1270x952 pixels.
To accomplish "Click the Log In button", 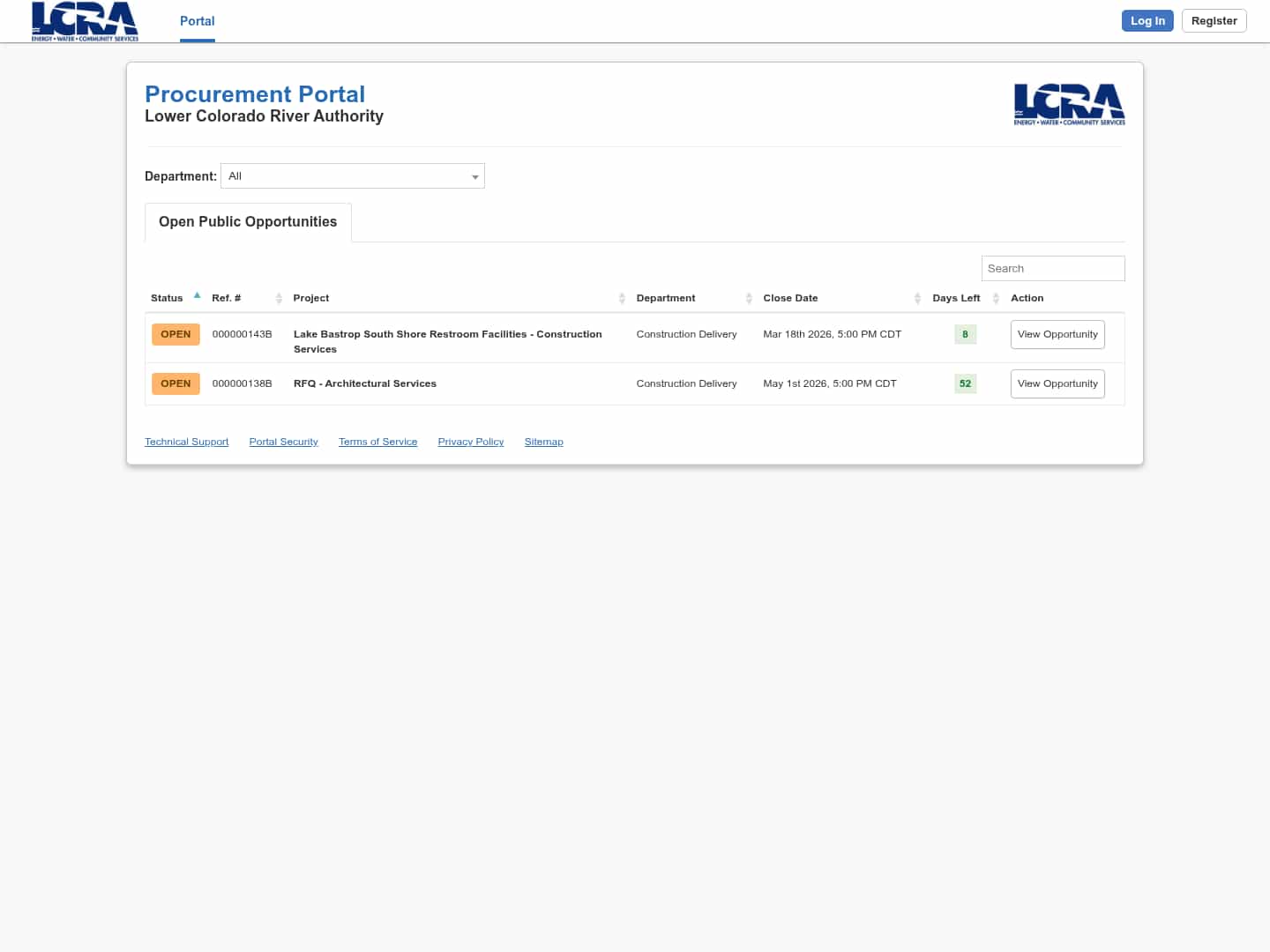I will (1147, 20).
